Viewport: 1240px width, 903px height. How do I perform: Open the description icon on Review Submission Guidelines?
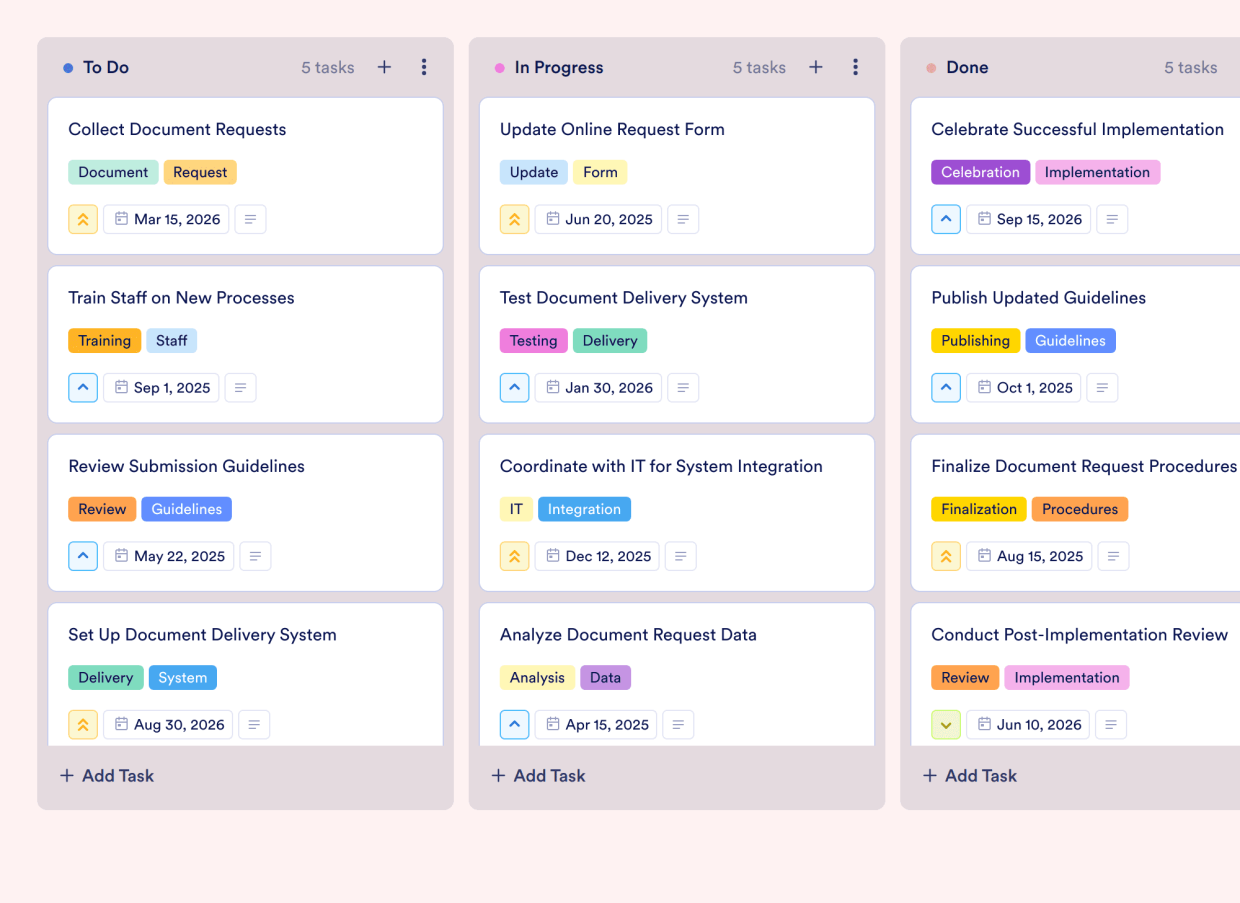click(x=255, y=556)
